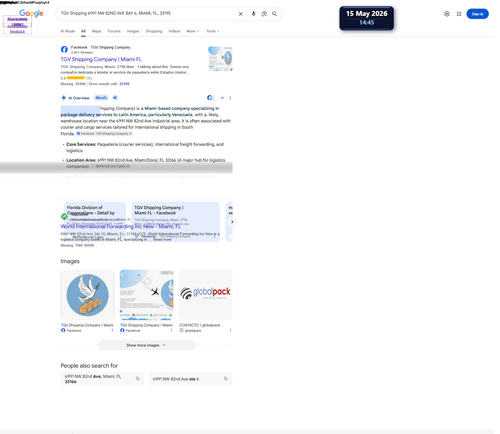
Task: Switch to the Shopping tab
Action: (x=154, y=31)
